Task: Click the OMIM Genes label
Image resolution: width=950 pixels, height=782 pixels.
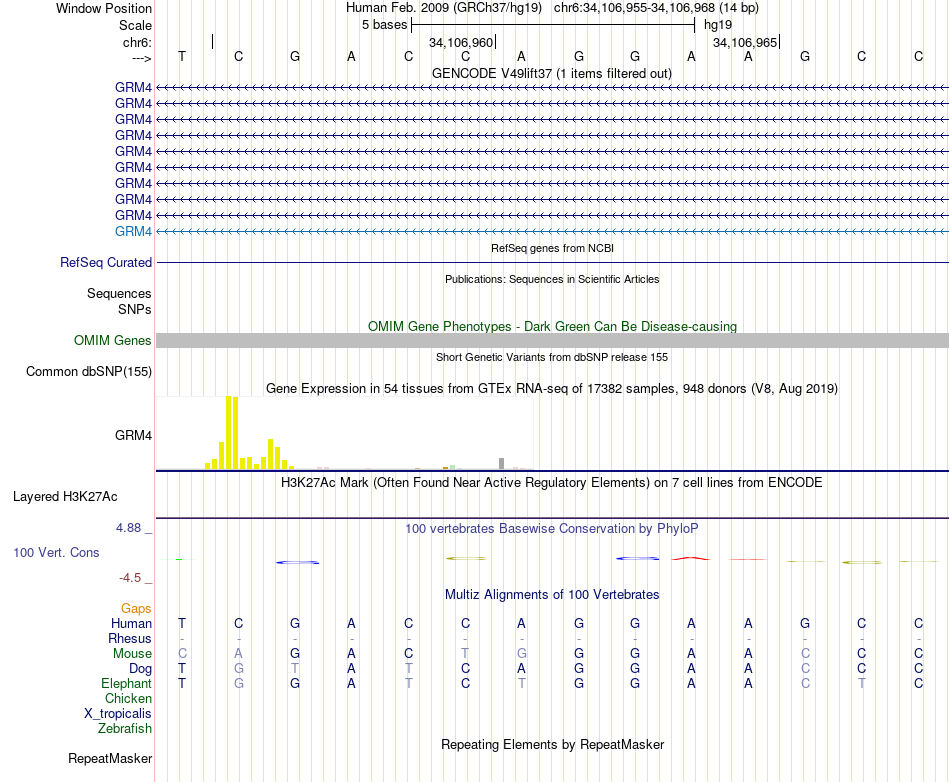Action: 113,340
